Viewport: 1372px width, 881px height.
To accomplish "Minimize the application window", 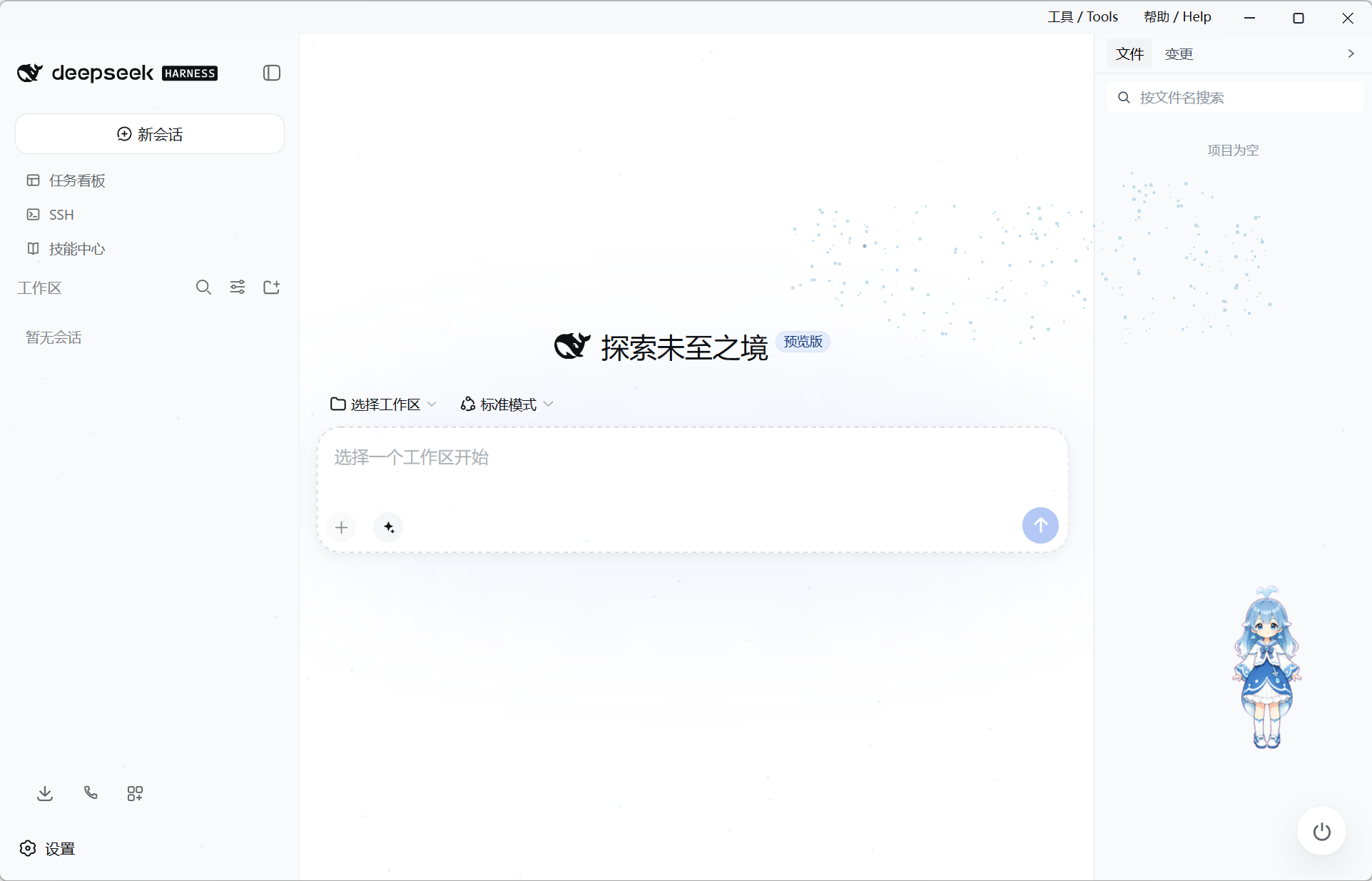I will 1250,18.
